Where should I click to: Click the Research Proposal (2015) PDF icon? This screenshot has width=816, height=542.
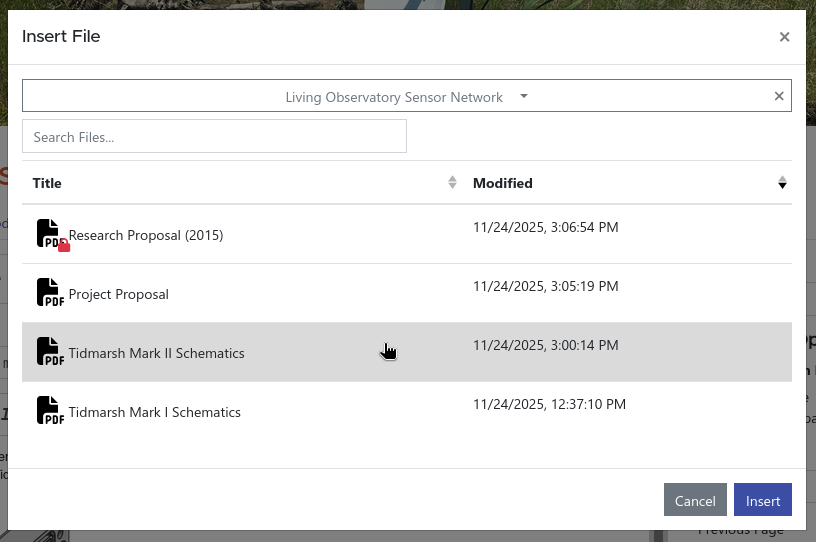pyautogui.click(x=48, y=232)
